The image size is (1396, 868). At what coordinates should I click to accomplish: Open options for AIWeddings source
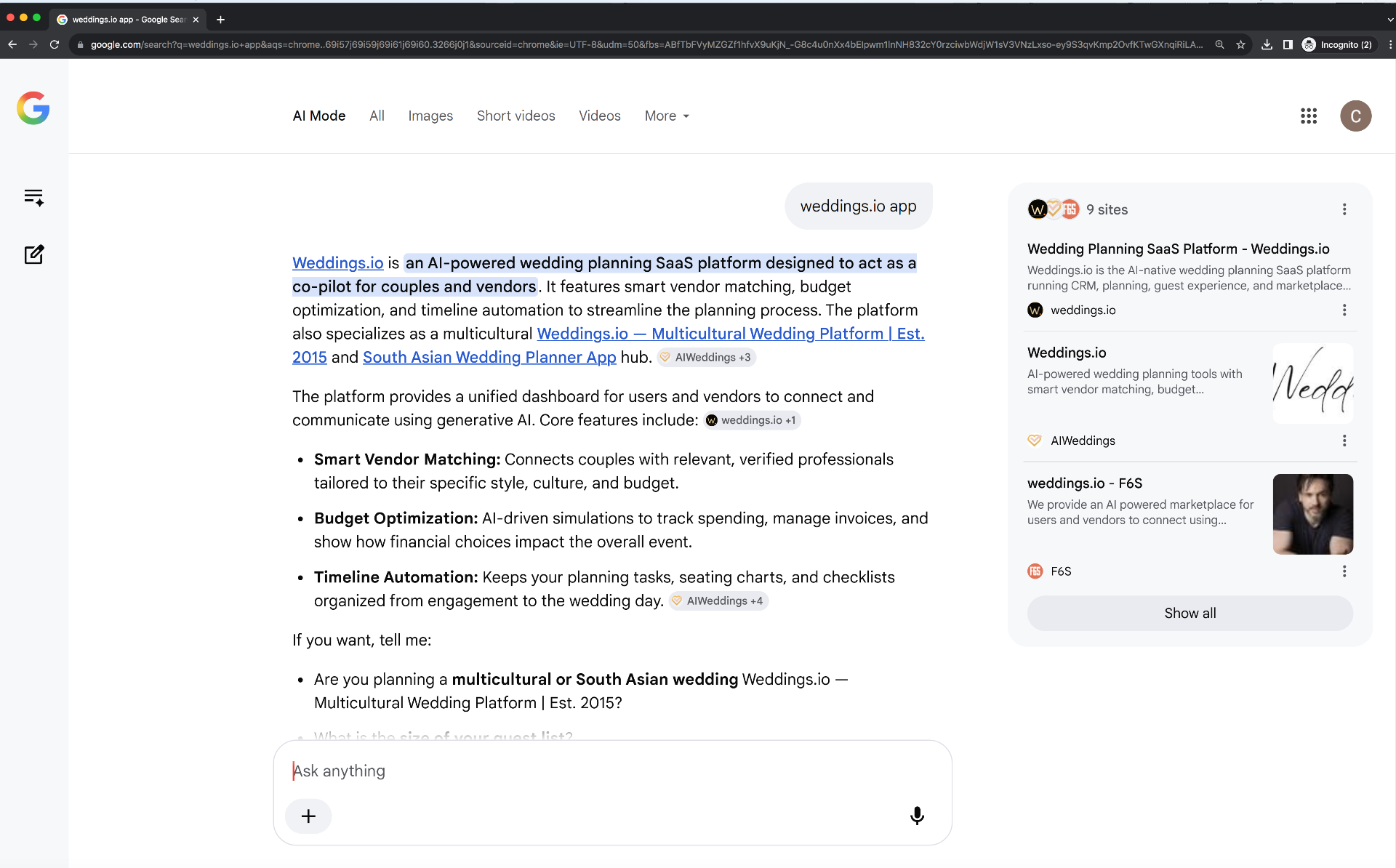[x=1344, y=441]
